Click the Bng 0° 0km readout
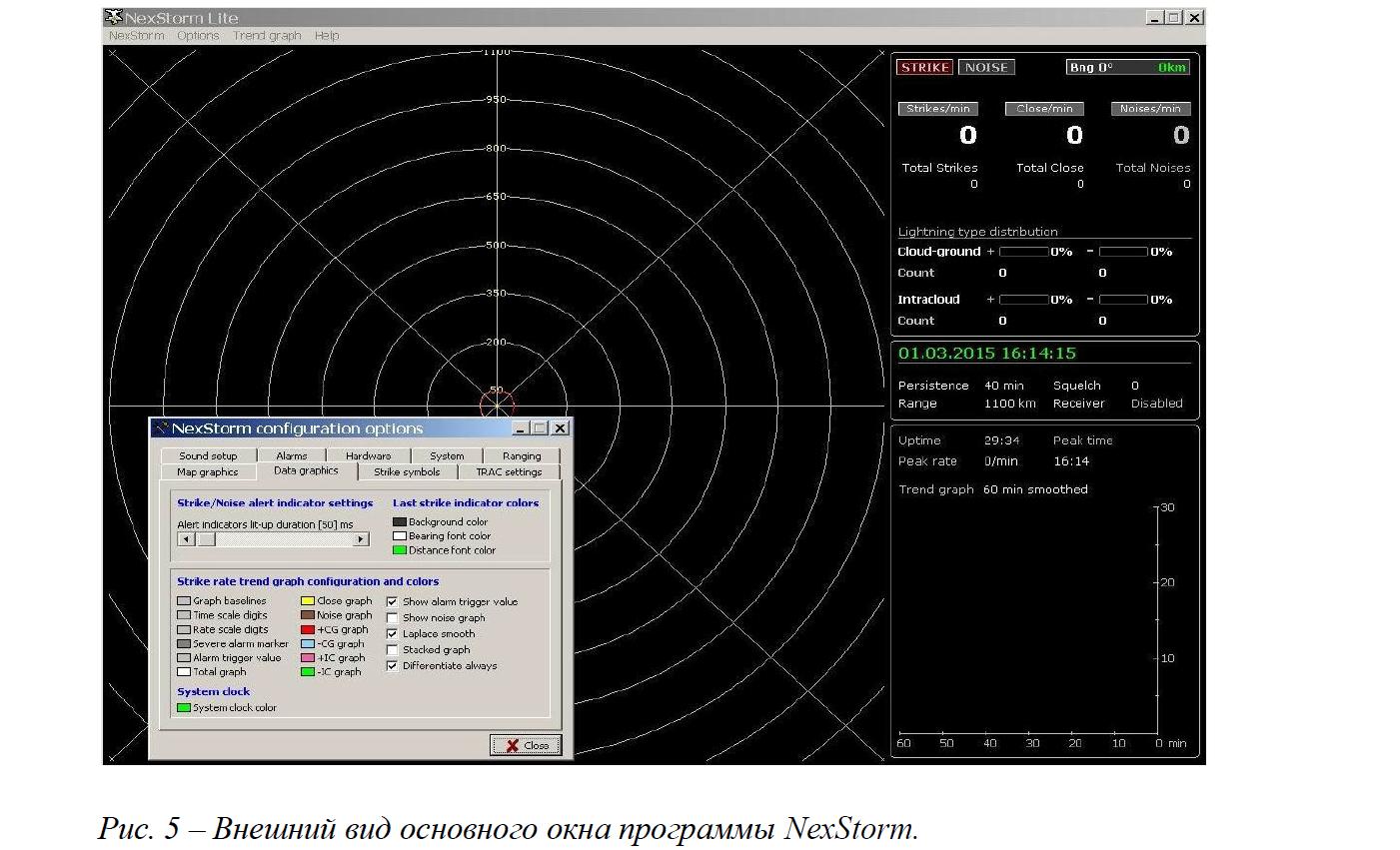The height and width of the screenshot is (850, 1400). 1128,68
